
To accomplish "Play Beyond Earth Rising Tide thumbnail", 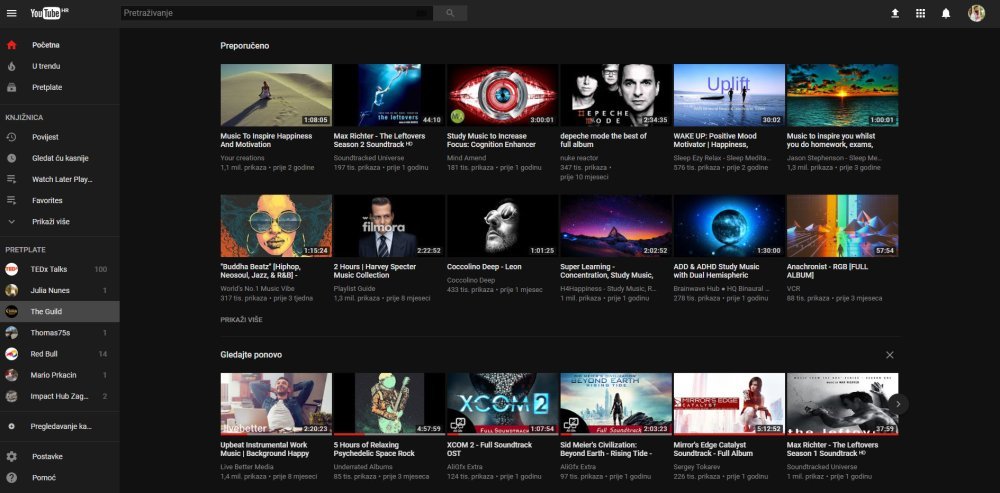I will [x=616, y=404].
